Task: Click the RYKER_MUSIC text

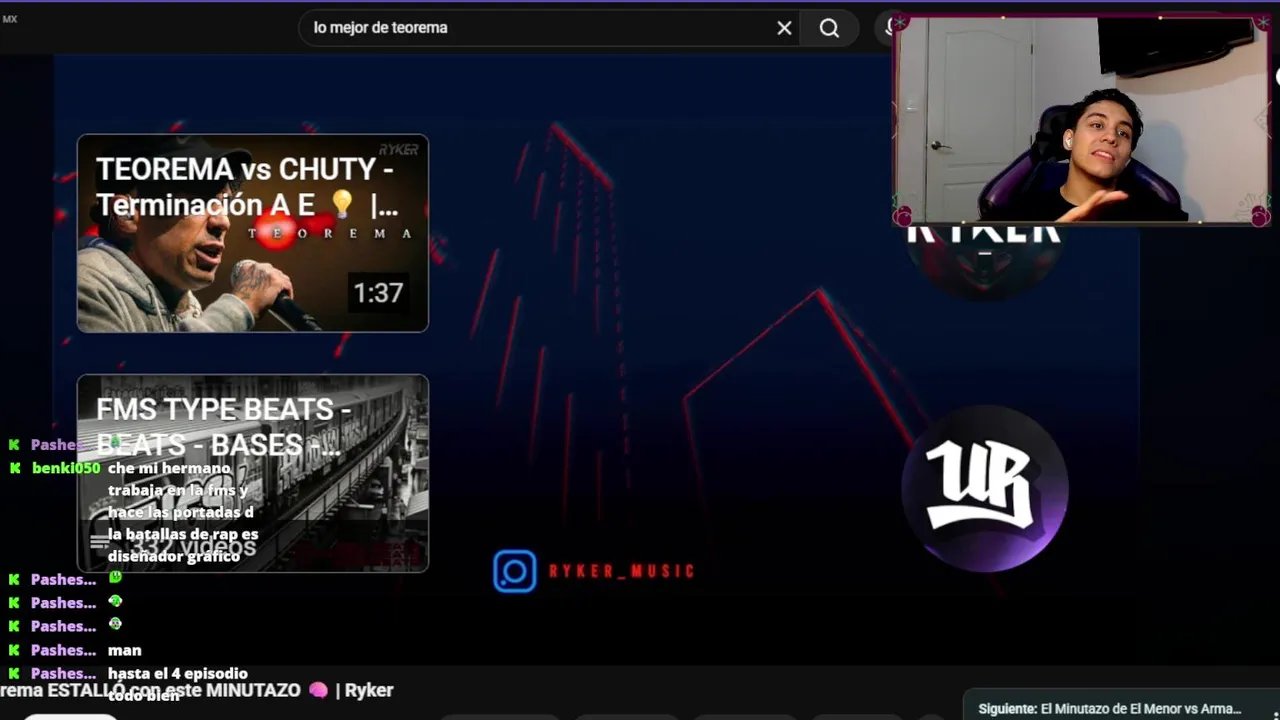Action: [x=621, y=571]
